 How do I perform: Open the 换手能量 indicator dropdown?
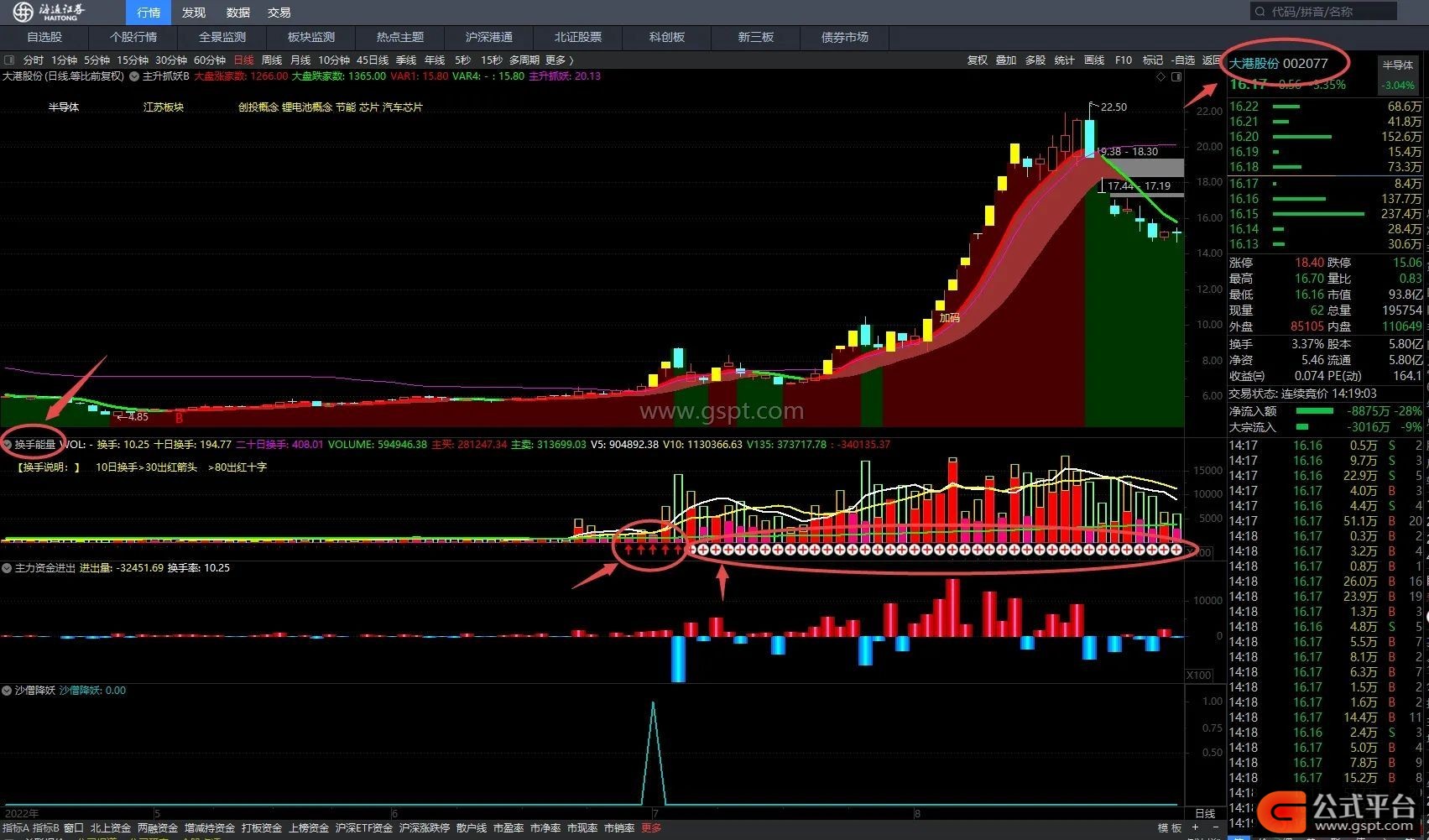click(7, 444)
